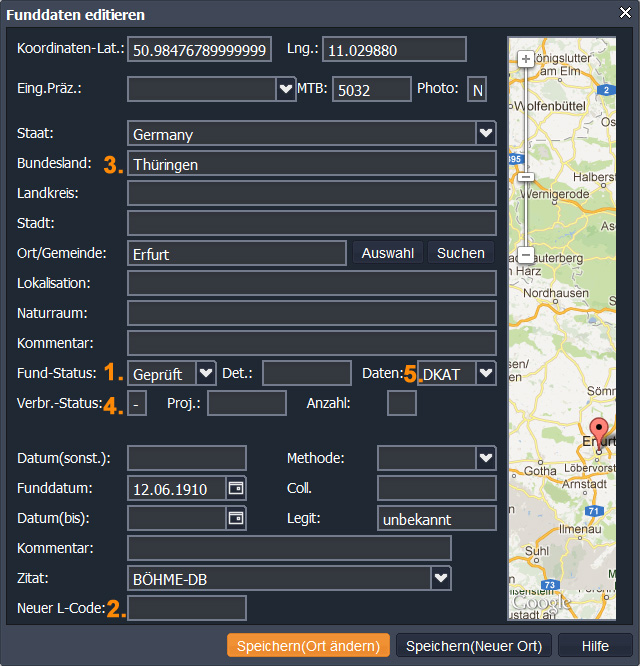Click the Neuer L-Code input field

tap(186, 608)
